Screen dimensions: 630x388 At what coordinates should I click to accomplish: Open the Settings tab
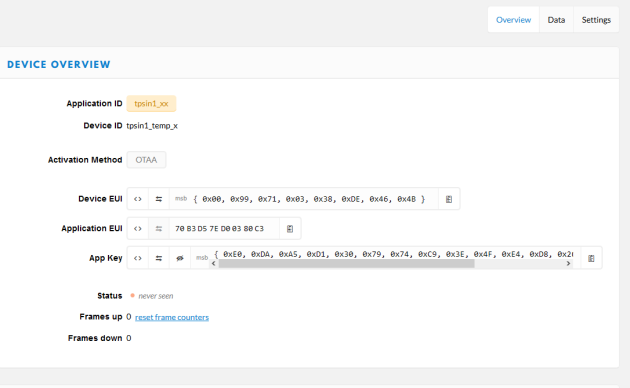596,20
